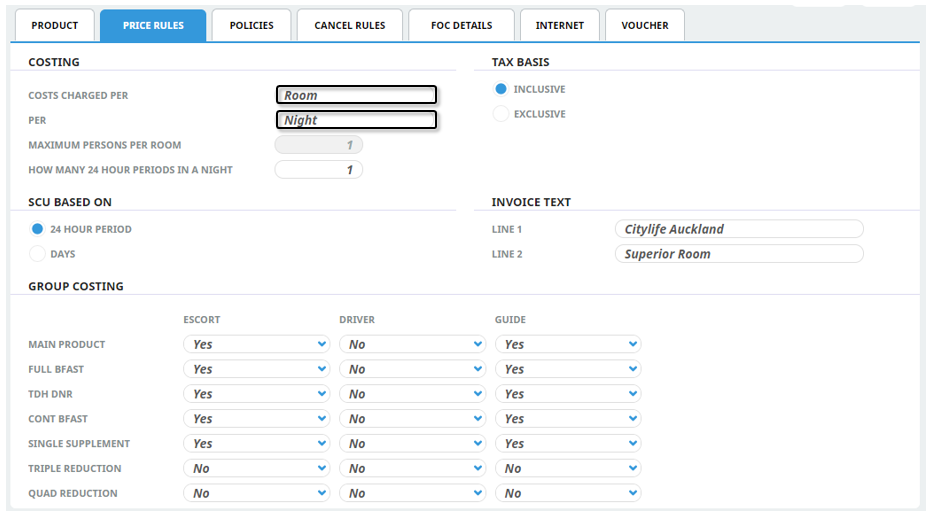Open Single Supplement Escort dropdown
The height and width of the screenshot is (519, 931).
[257, 443]
